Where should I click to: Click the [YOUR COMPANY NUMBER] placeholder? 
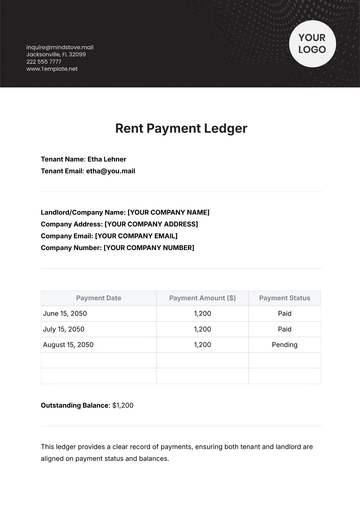coord(149,248)
